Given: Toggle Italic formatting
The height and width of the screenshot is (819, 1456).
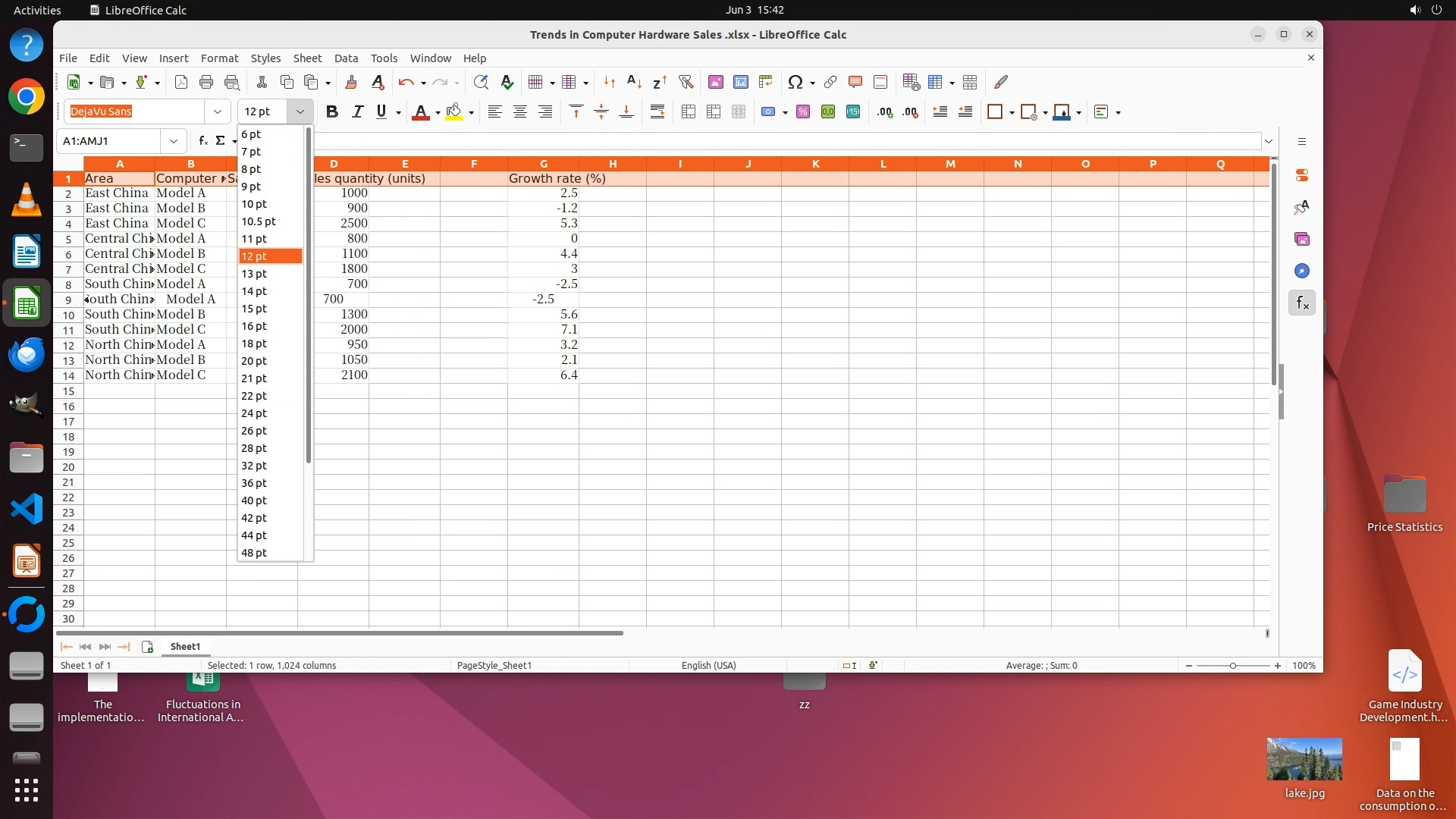Looking at the screenshot, I should (x=356, y=112).
